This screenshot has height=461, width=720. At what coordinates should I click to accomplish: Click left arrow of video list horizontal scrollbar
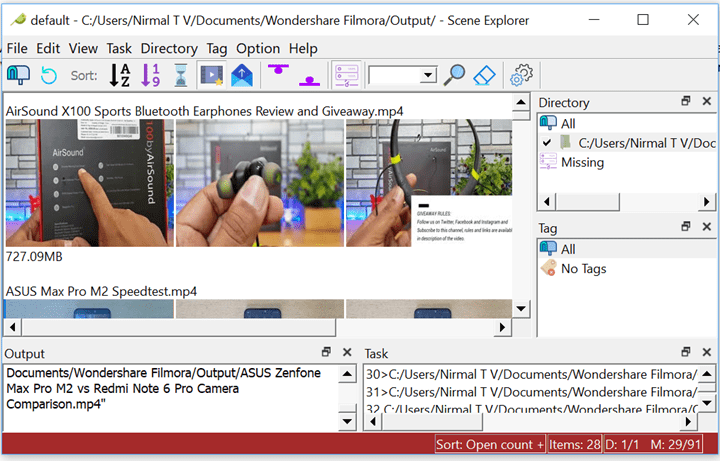coord(12,327)
